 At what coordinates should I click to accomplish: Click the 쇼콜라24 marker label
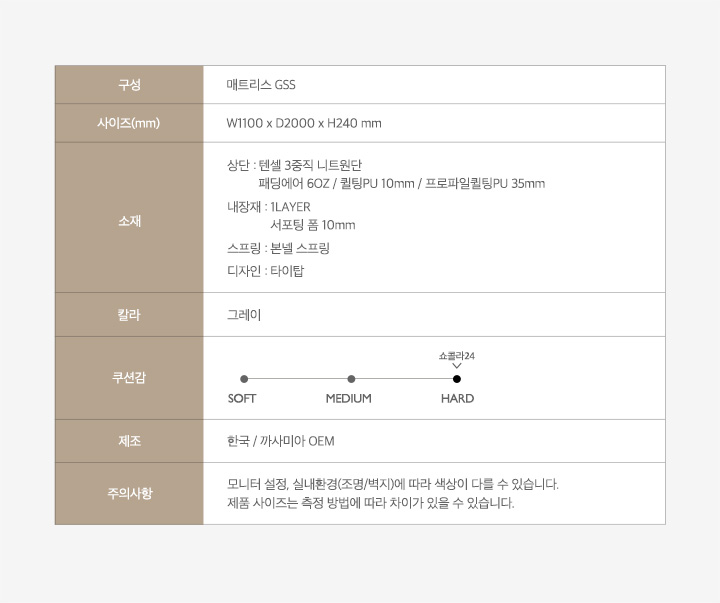pyautogui.click(x=456, y=356)
